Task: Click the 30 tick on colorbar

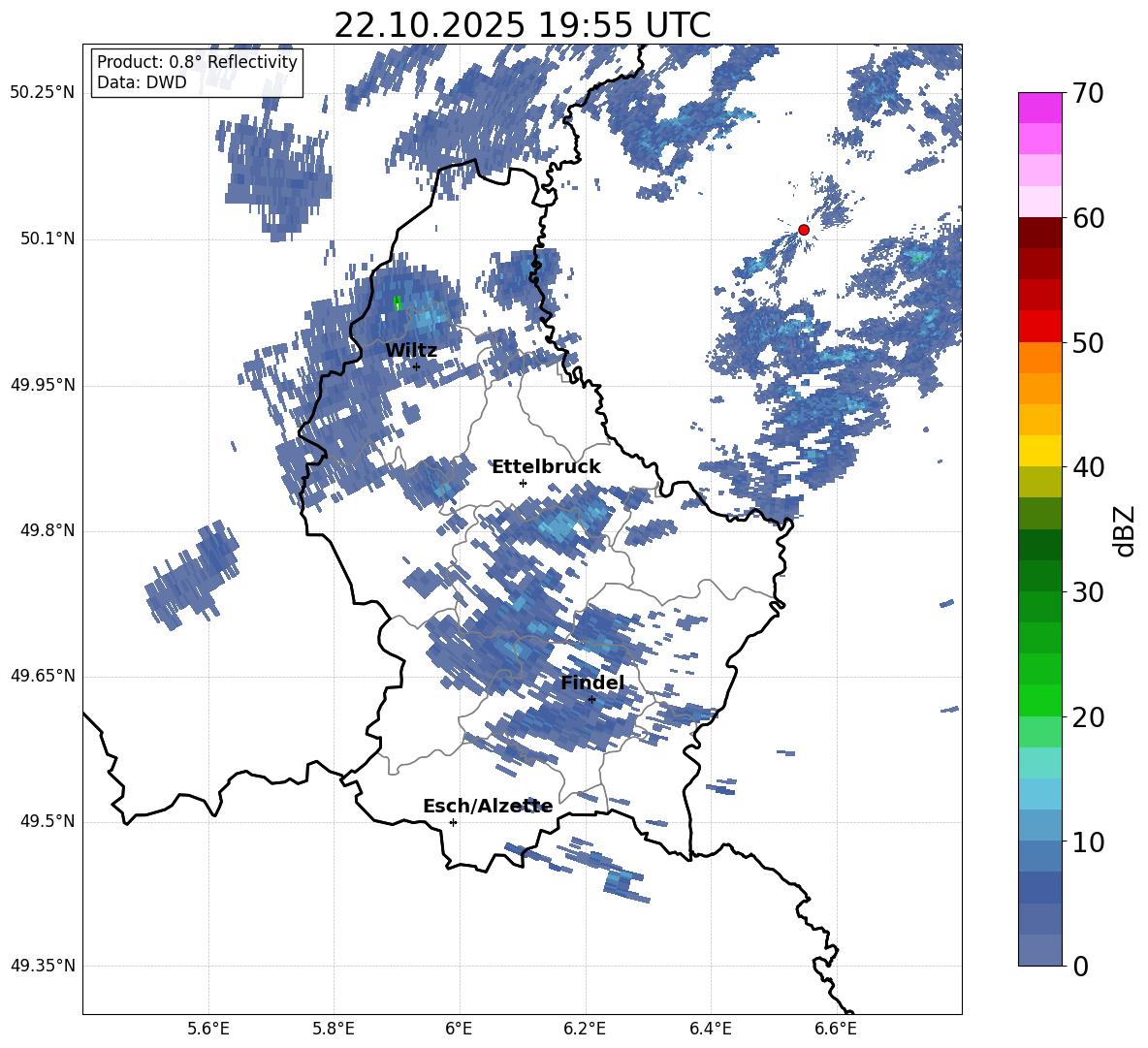Action: [1088, 592]
